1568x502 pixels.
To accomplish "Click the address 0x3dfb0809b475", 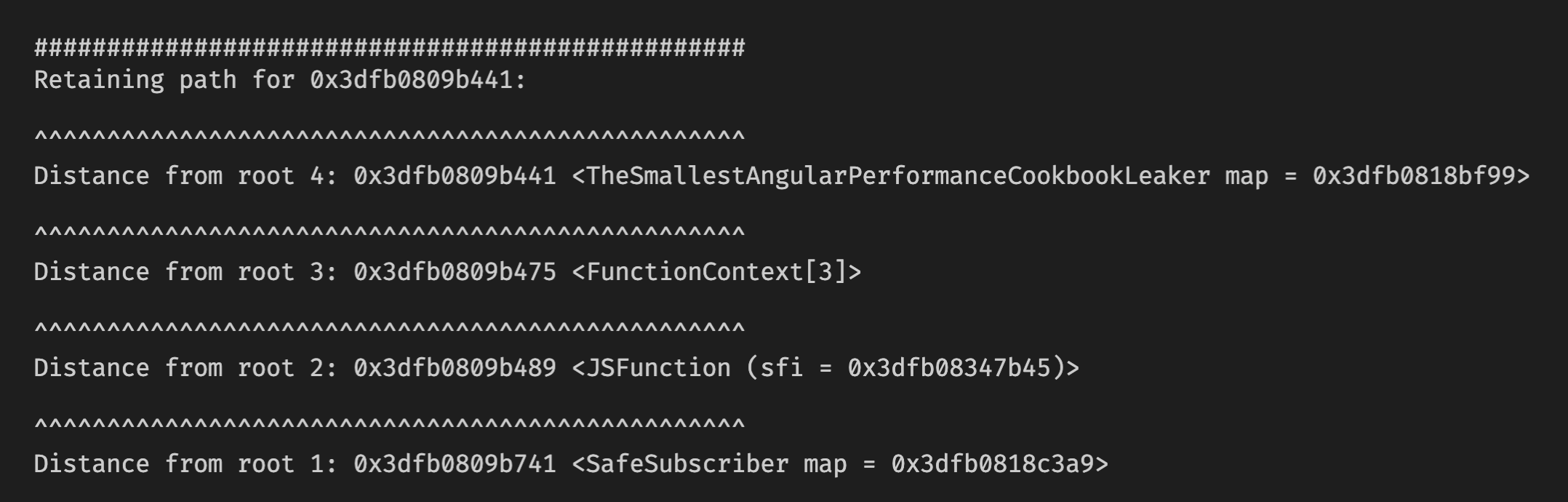I will coord(455,272).
